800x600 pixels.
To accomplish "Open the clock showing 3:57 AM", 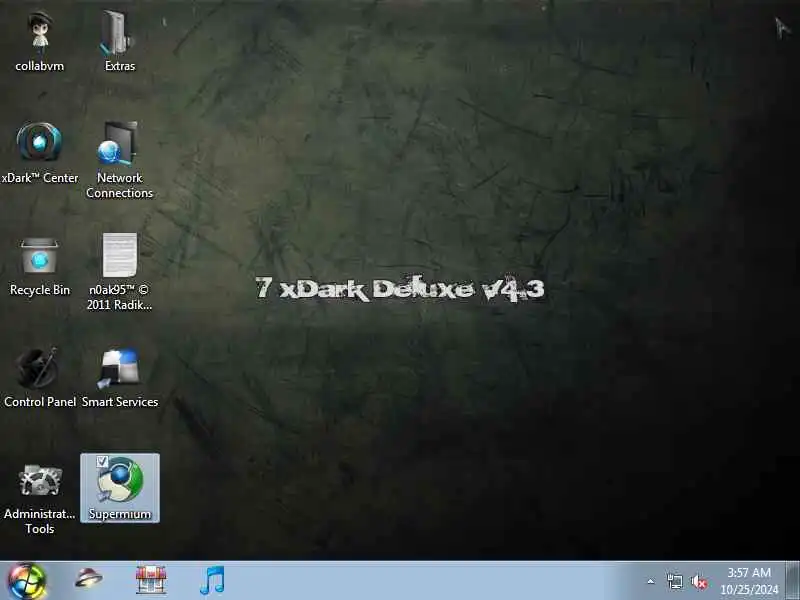I will (749, 581).
